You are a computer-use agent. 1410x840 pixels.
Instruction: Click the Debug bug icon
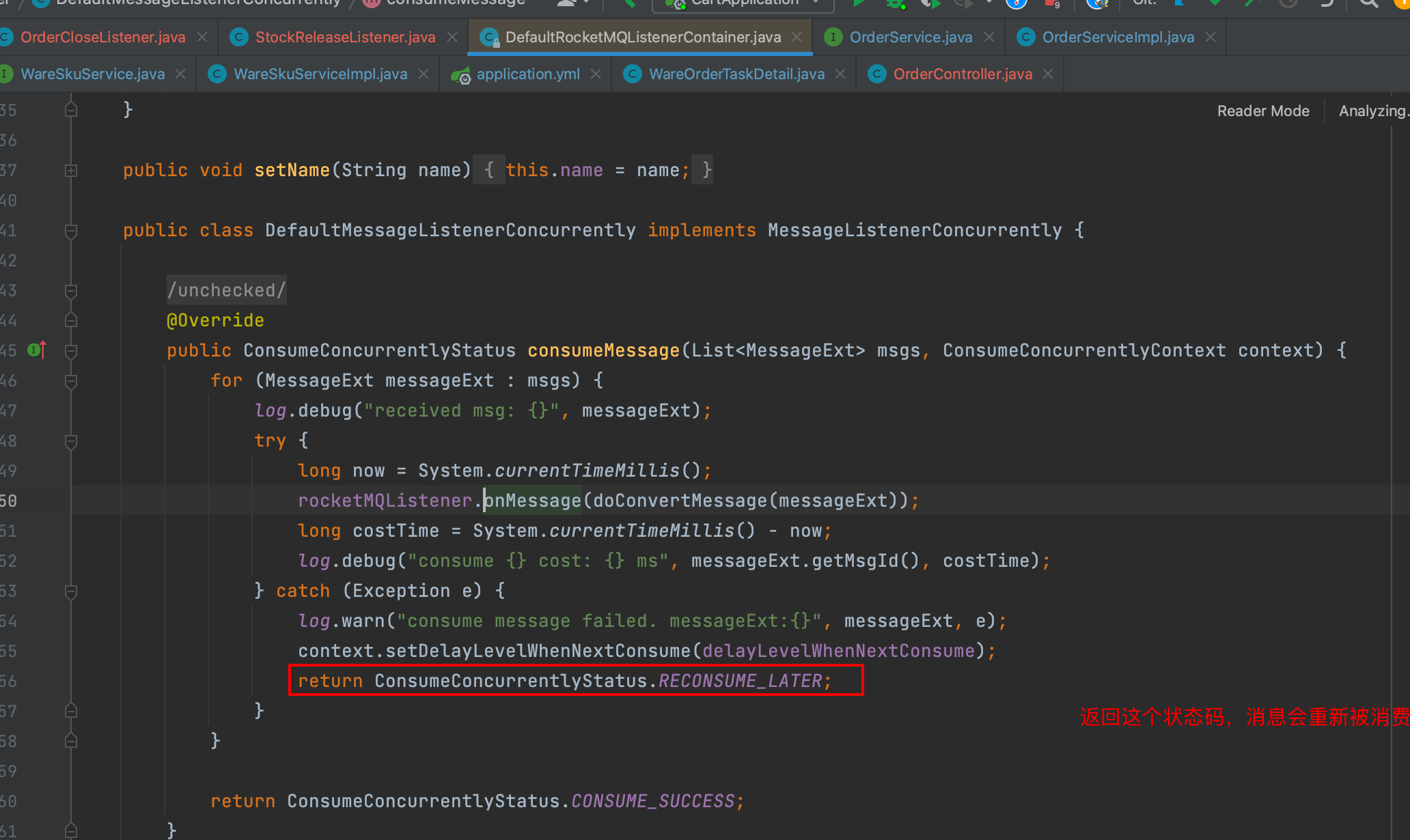pyautogui.click(x=895, y=3)
